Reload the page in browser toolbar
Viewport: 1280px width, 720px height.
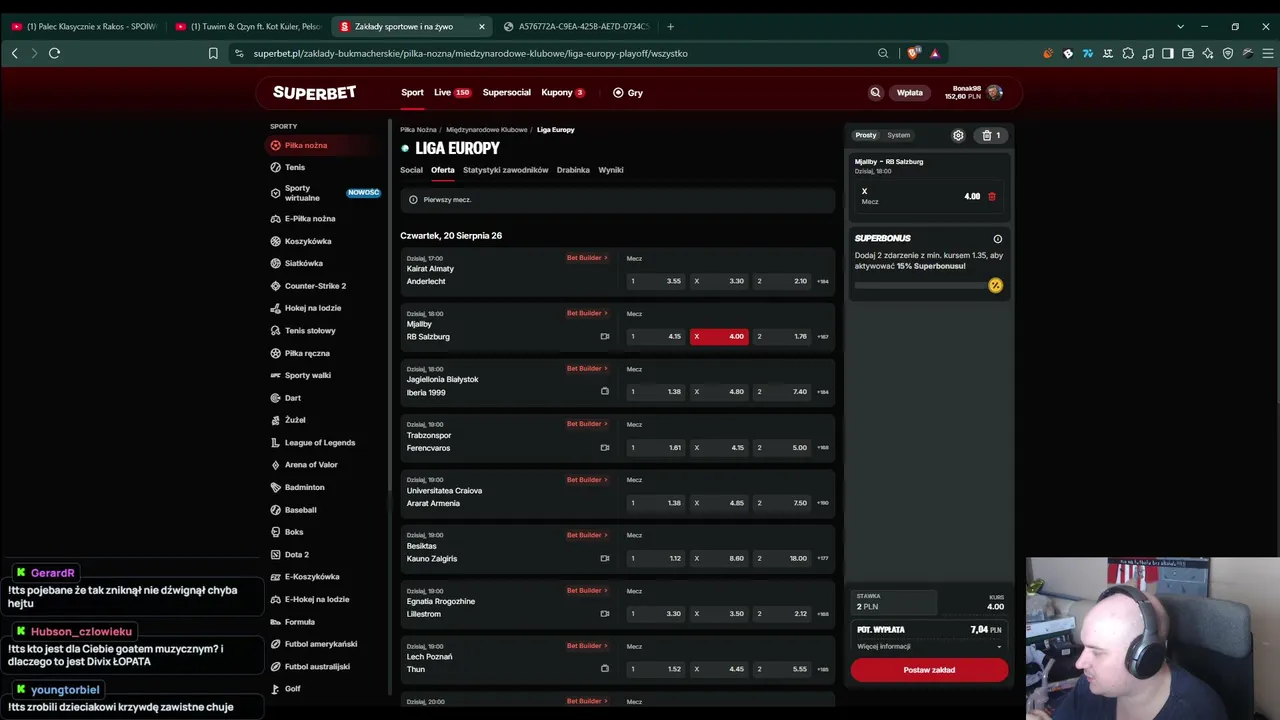[x=54, y=53]
